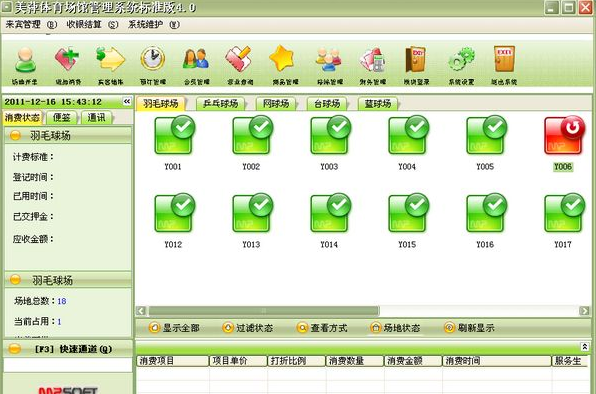The image size is (596, 394).
Task: Click the 消费项目 column header
Action: pos(173,361)
